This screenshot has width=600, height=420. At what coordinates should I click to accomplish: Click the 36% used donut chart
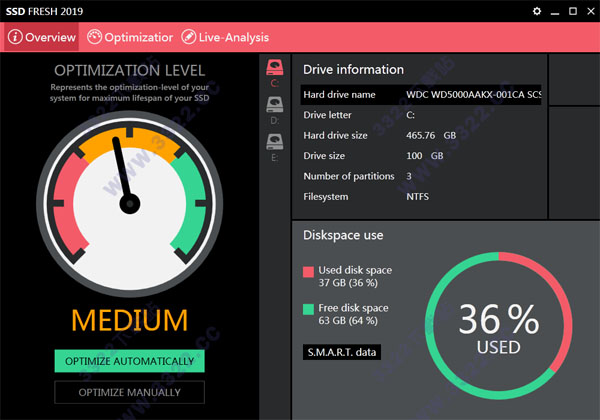point(499,326)
